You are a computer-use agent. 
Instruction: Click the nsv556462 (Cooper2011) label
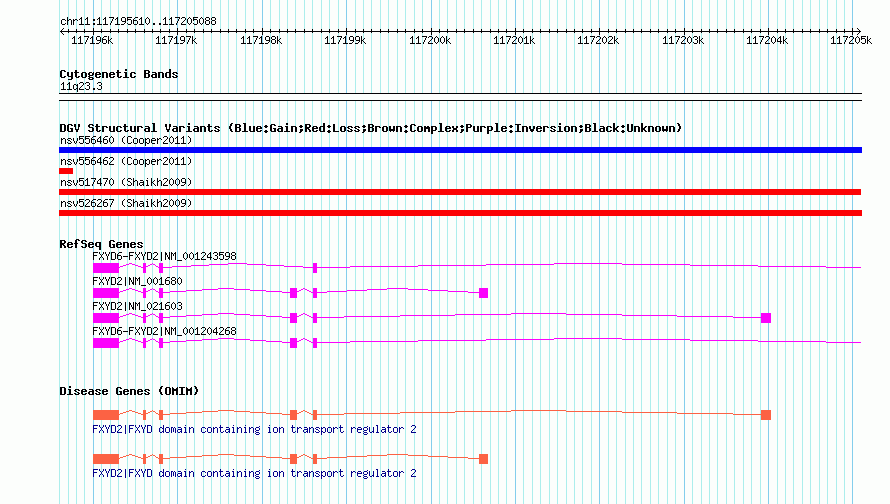coord(126,161)
